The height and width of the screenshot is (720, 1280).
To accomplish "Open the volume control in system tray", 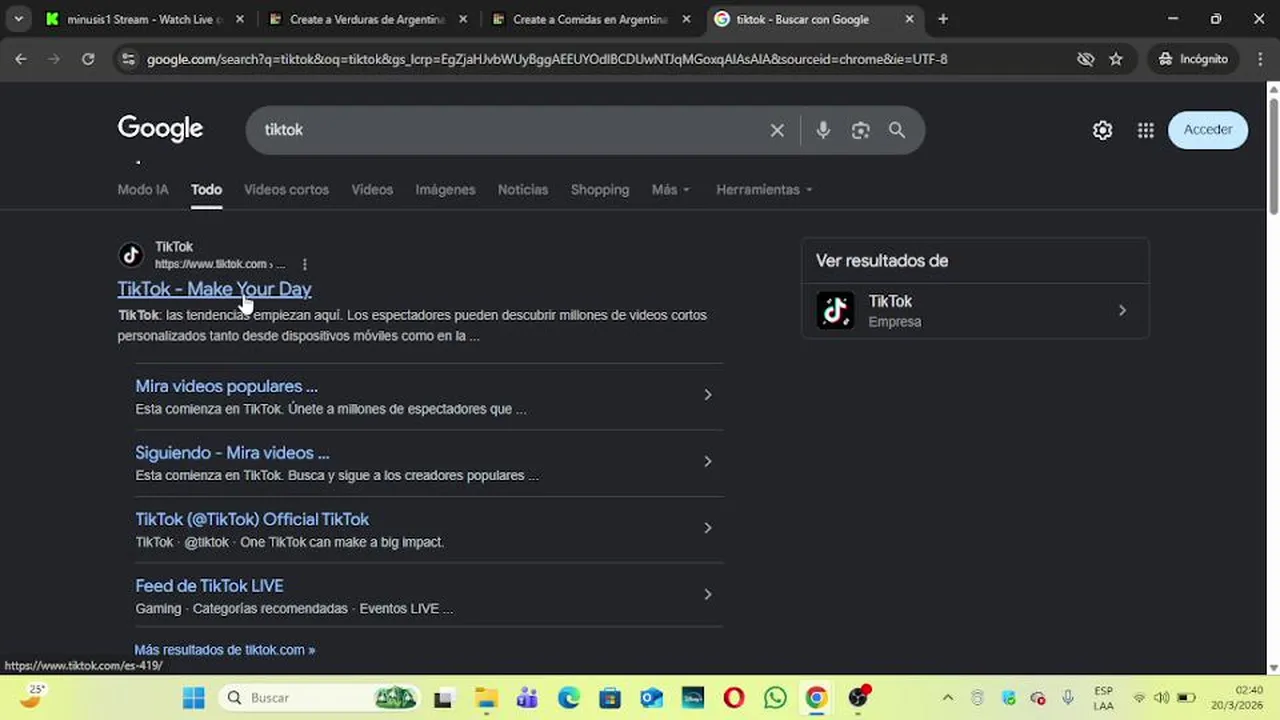I will pyautogui.click(x=1161, y=697).
